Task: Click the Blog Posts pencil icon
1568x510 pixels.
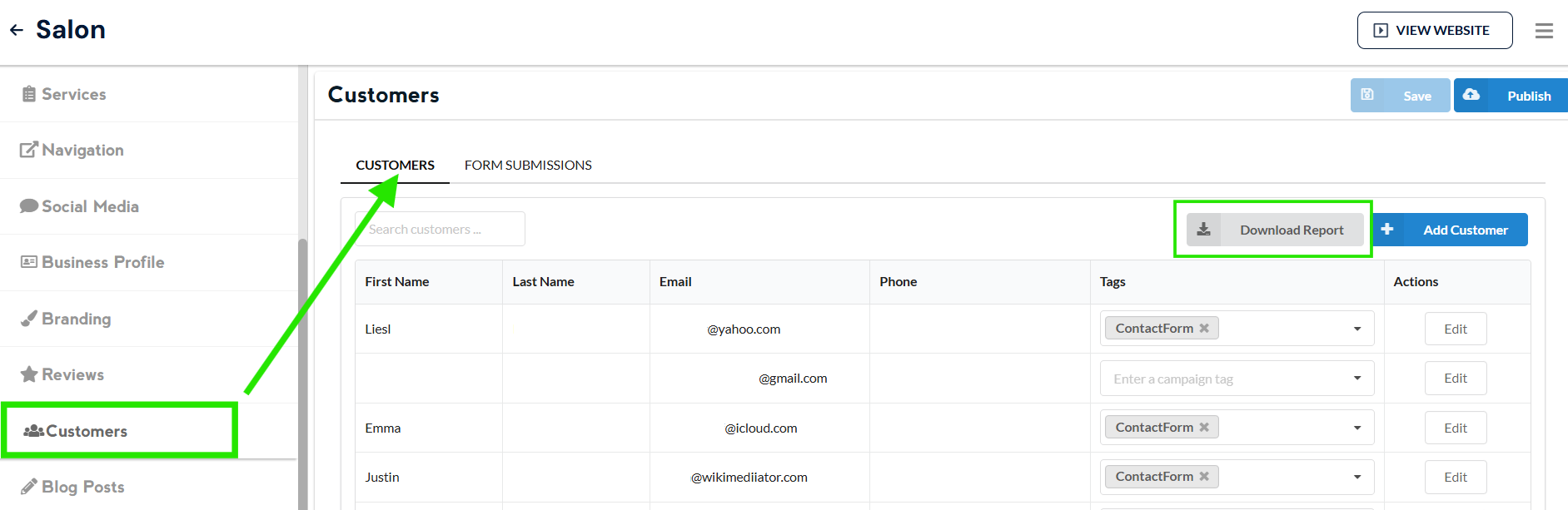Action: click(x=29, y=487)
